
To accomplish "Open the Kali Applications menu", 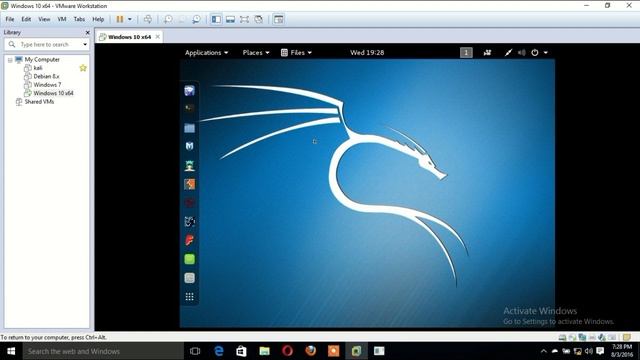I will [x=207, y=53].
